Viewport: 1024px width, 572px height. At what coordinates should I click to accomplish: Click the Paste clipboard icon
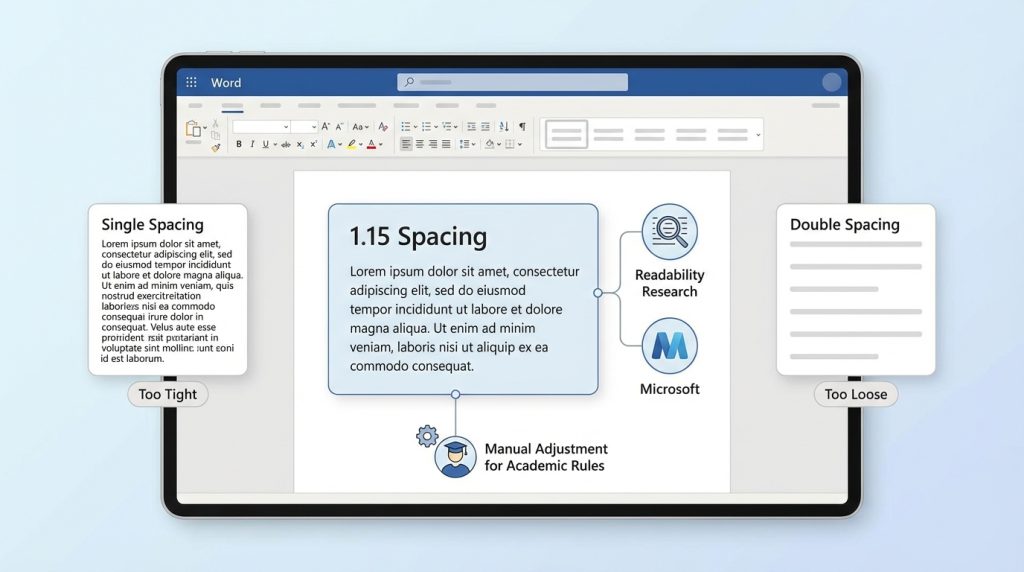coord(193,128)
